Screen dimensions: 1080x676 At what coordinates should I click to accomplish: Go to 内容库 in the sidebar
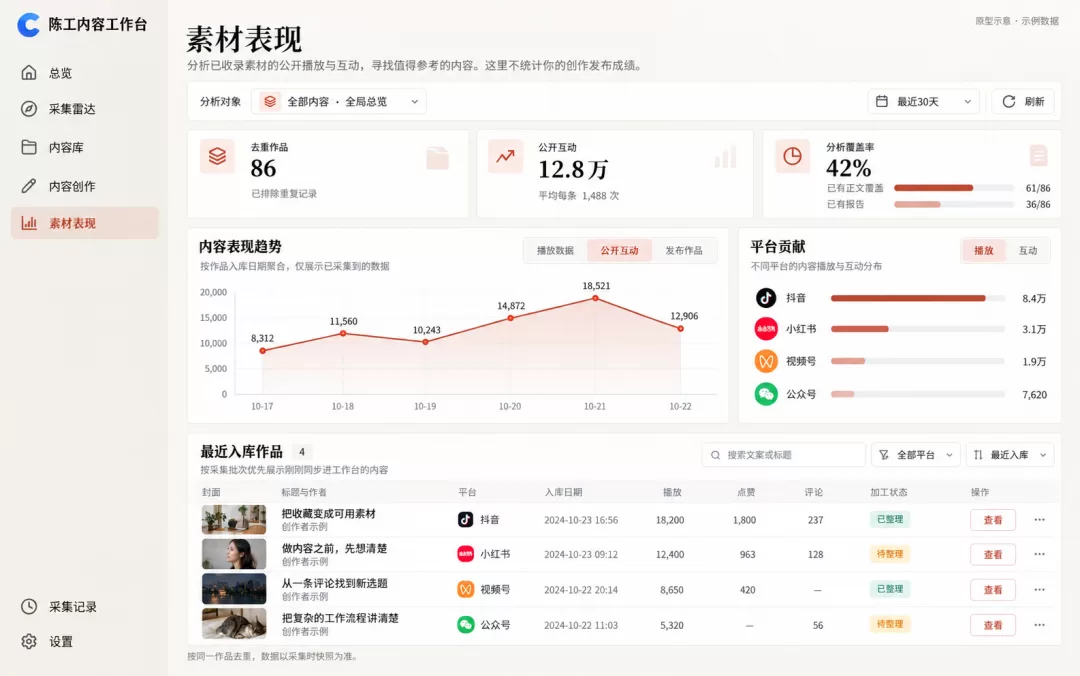(85, 147)
